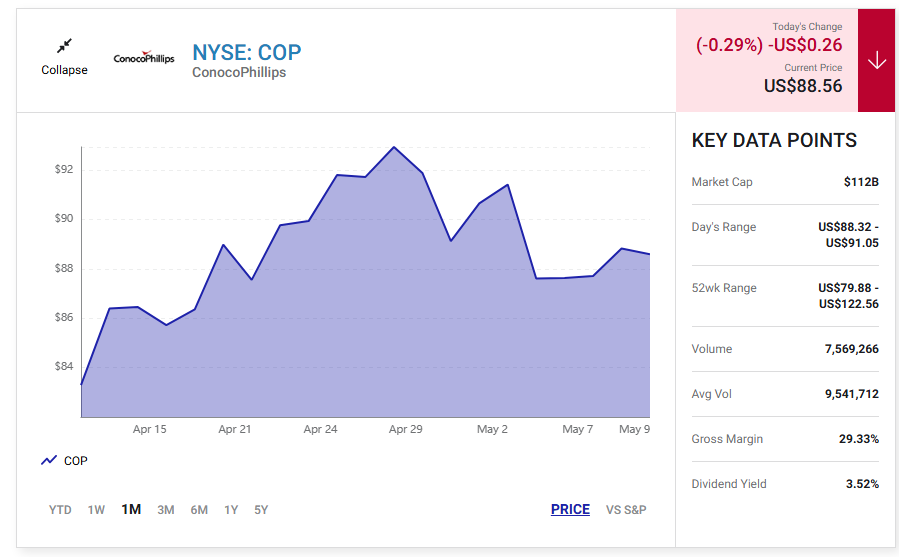The image size is (899, 557).
Task: Click the $88 y-axis label
Action: [x=64, y=268]
